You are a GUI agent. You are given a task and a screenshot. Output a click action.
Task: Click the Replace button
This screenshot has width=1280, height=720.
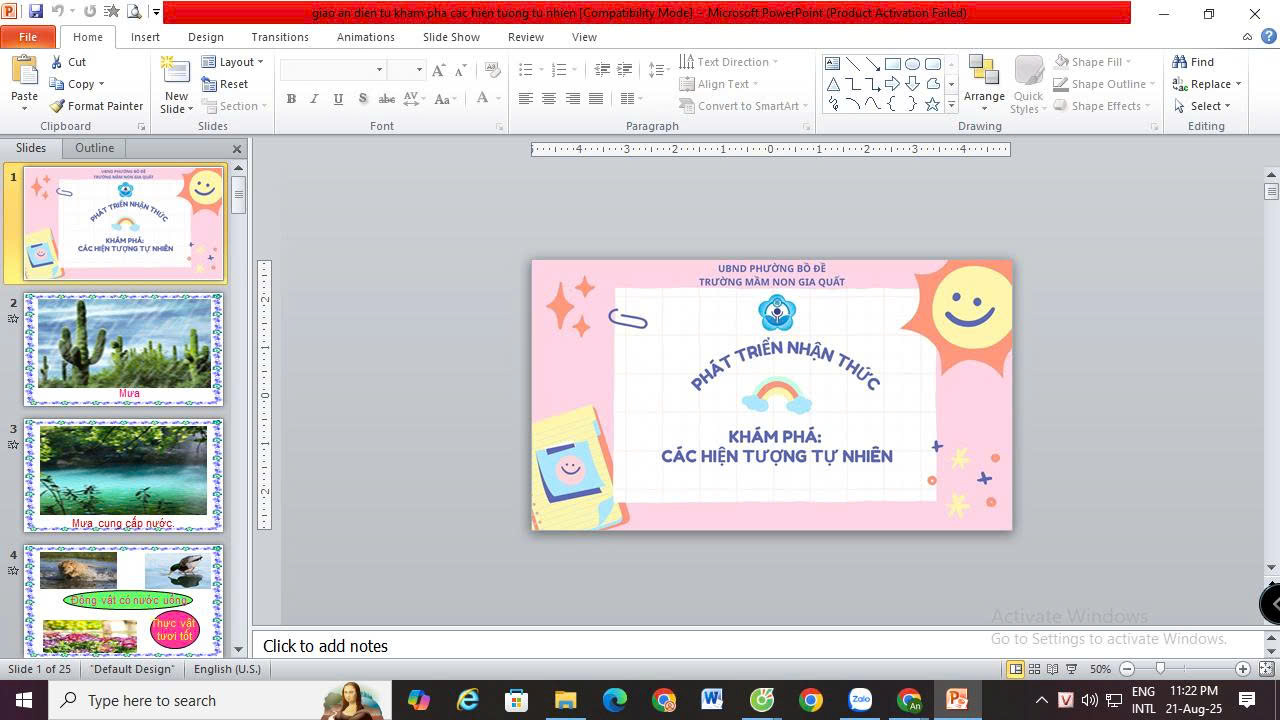pos(1208,84)
